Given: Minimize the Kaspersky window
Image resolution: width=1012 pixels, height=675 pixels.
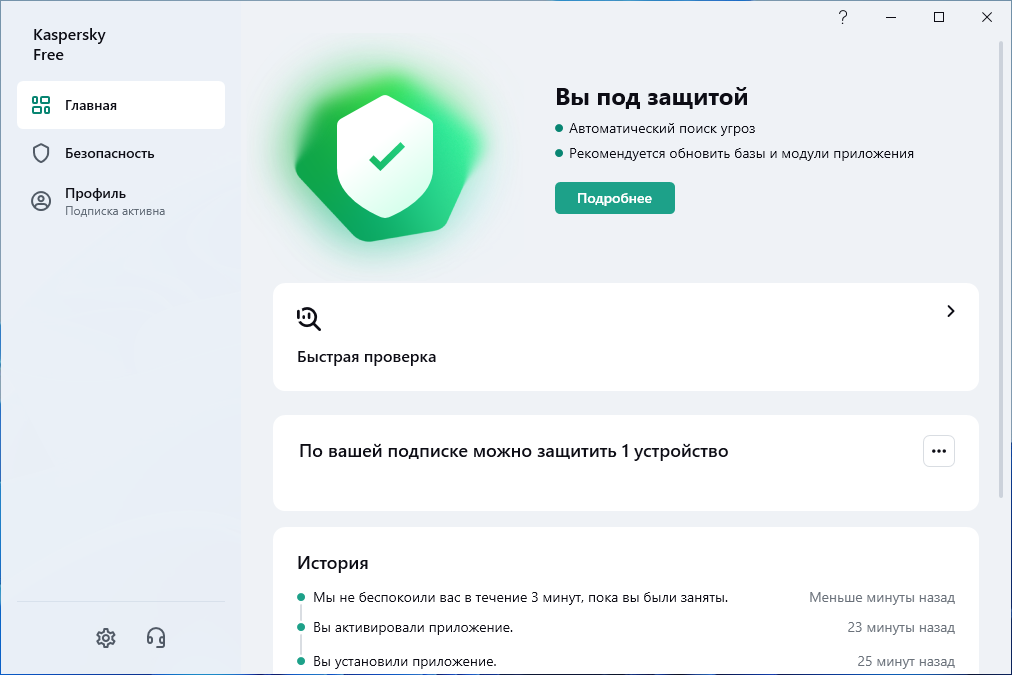Looking at the screenshot, I should 891,17.
